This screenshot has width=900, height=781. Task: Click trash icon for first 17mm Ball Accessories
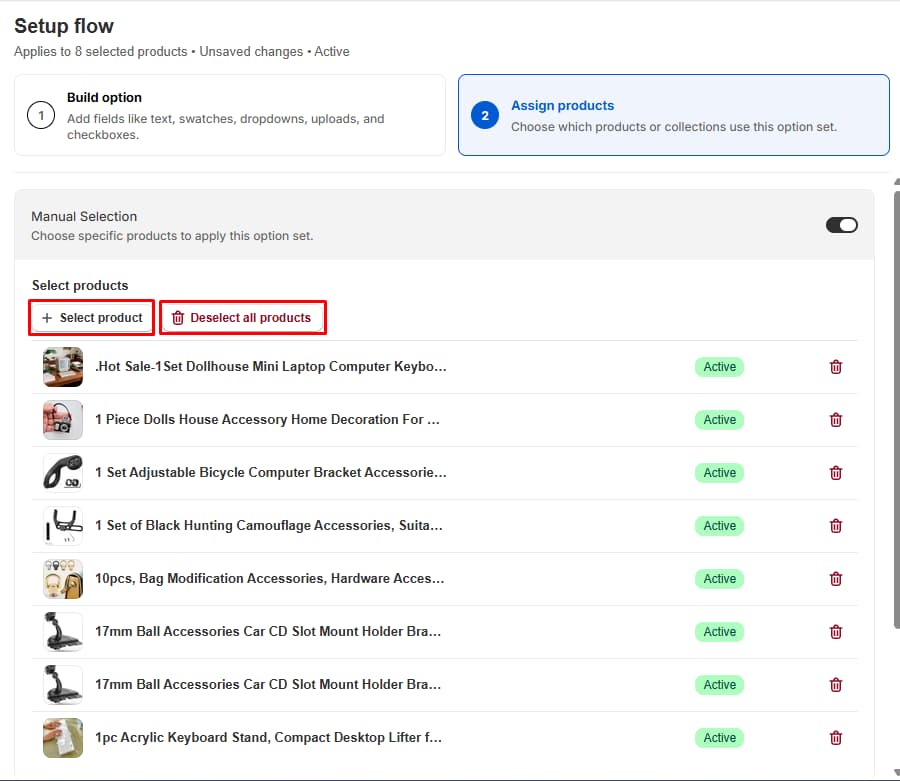pos(836,632)
